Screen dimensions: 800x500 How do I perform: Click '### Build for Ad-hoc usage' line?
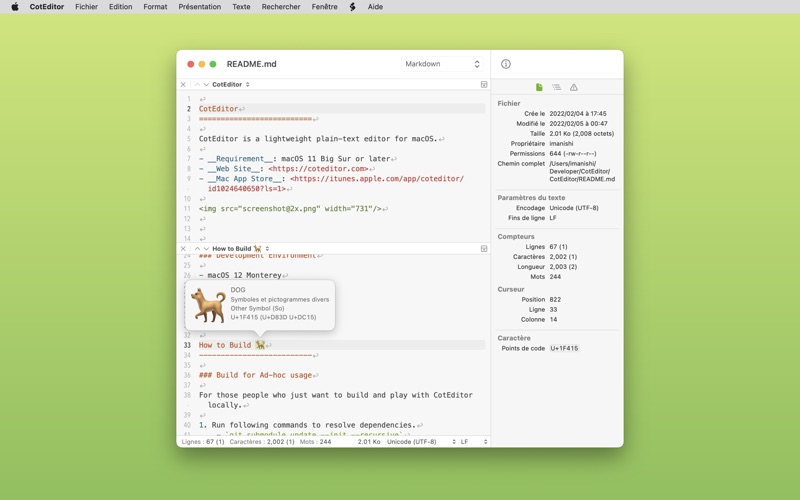click(x=255, y=375)
